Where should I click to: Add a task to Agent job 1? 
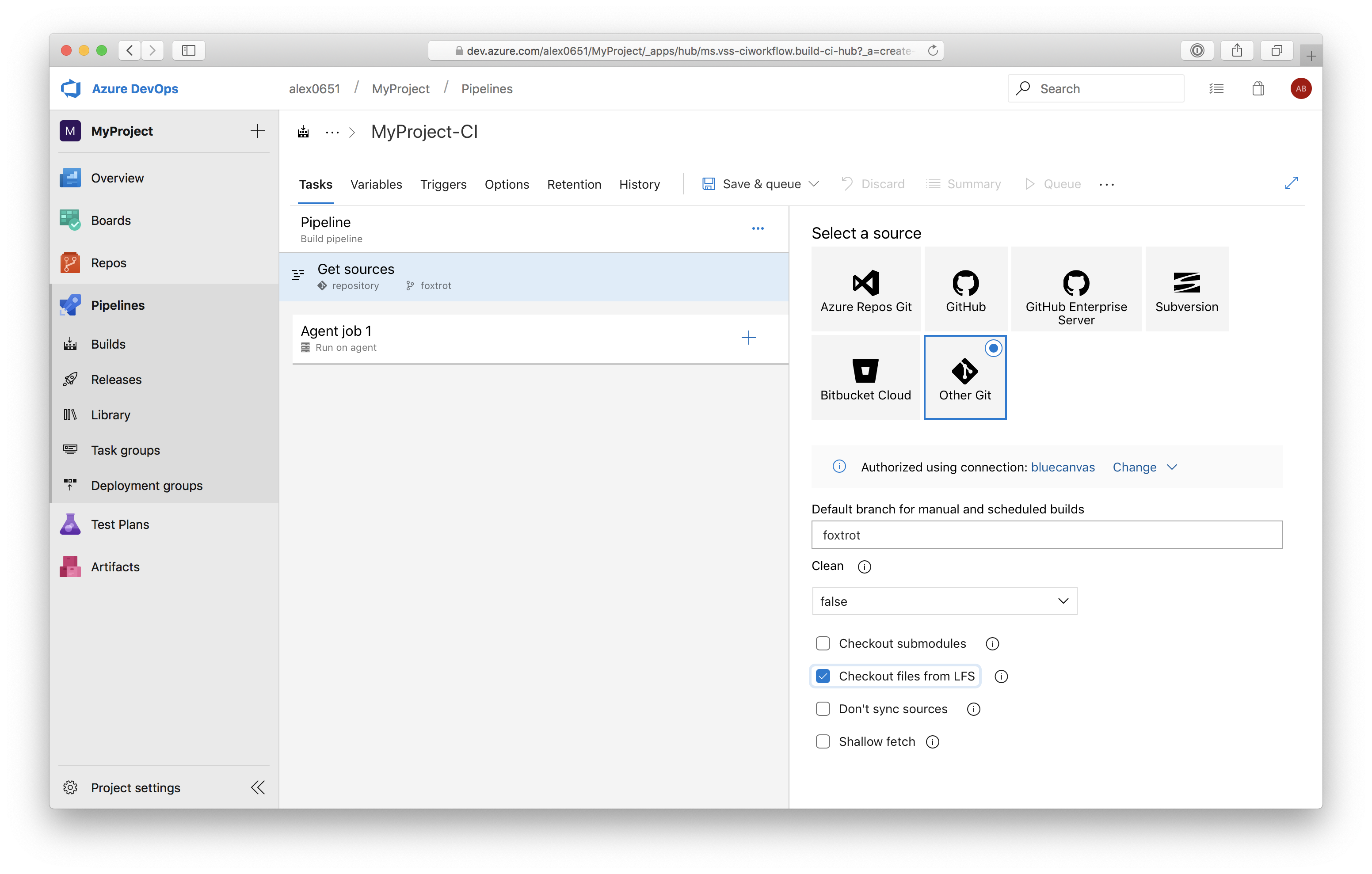(748, 338)
